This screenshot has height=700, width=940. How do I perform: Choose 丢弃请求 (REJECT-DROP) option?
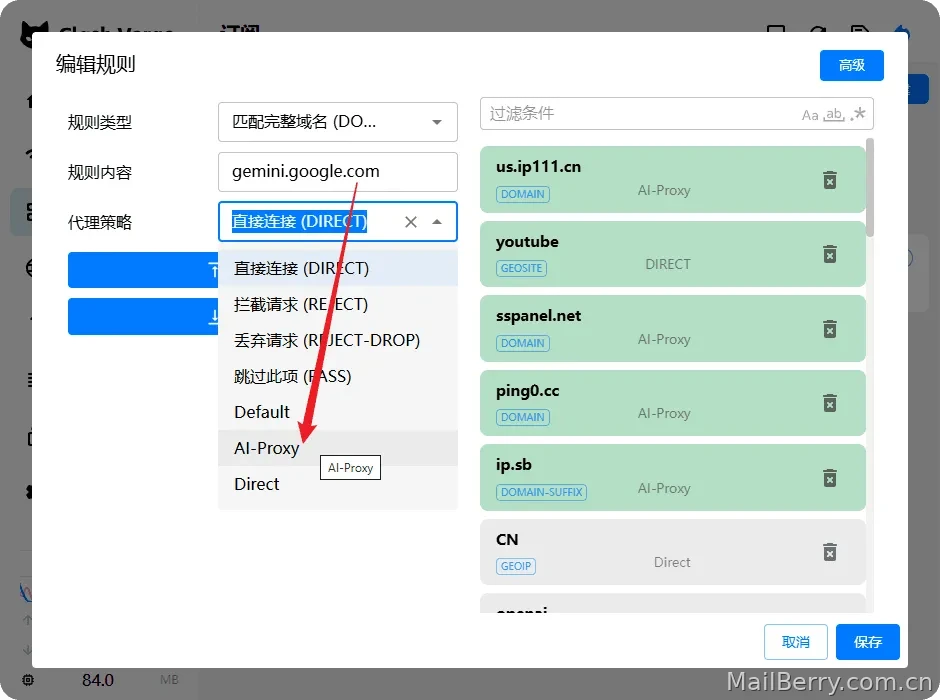pyautogui.click(x=338, y=340)
